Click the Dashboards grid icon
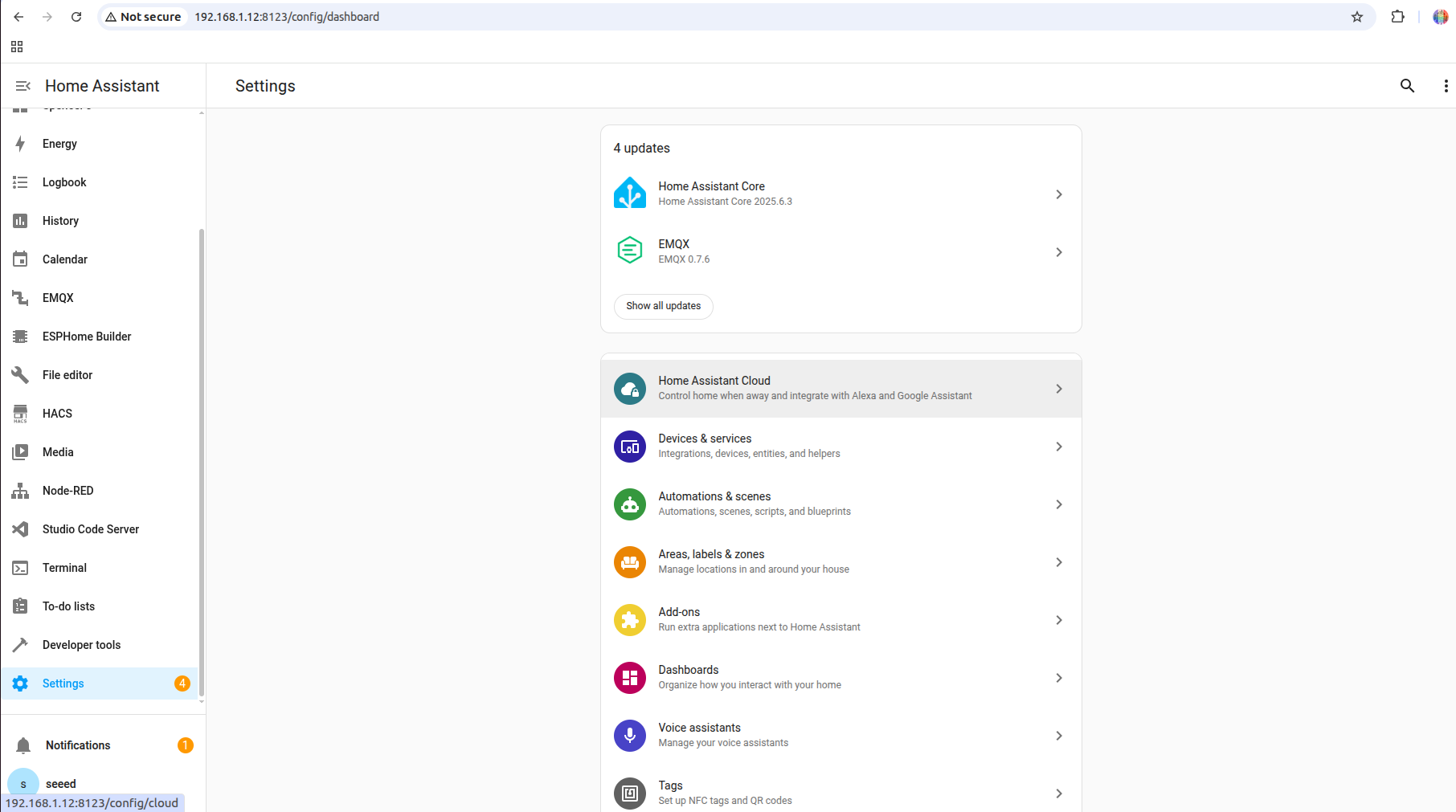 click(630, 678)
